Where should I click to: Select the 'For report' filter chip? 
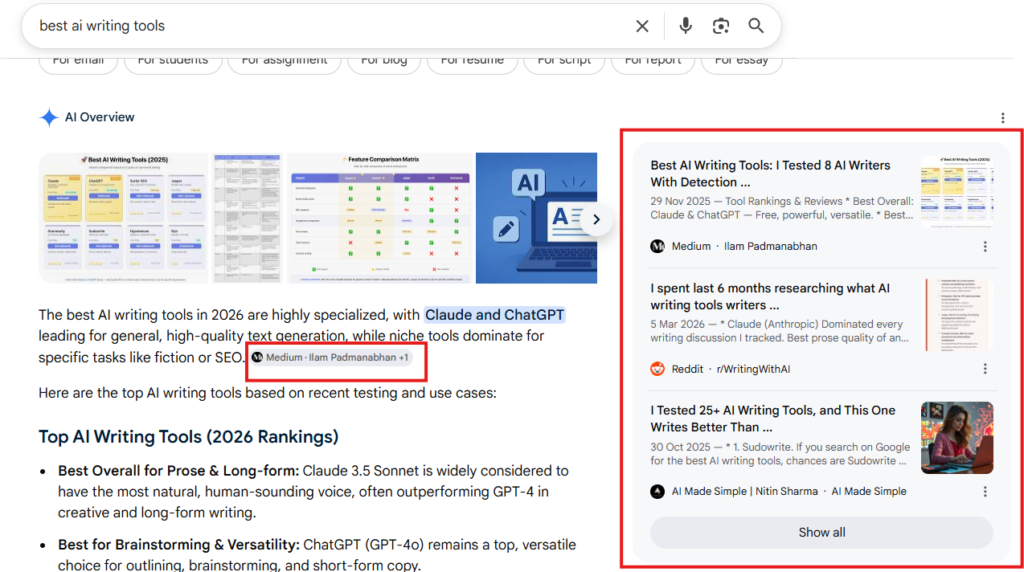click(653, 61)
